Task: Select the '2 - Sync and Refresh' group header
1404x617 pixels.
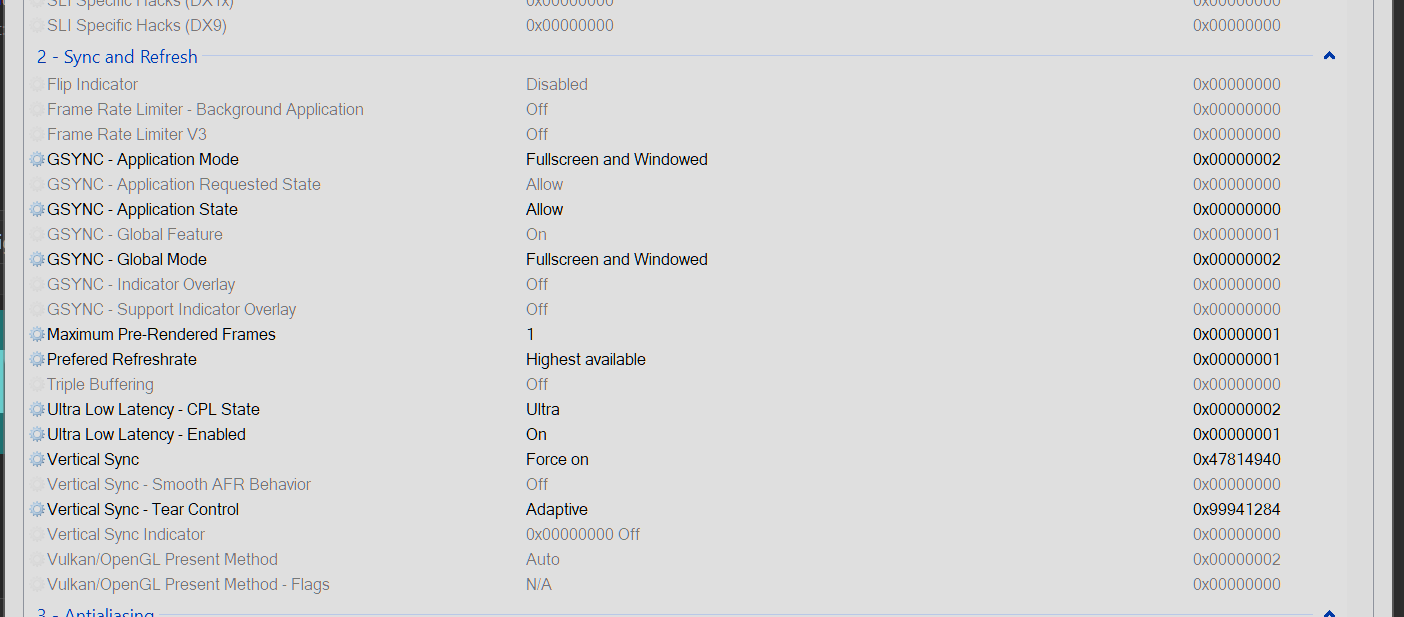Action: tap(117, 57)
